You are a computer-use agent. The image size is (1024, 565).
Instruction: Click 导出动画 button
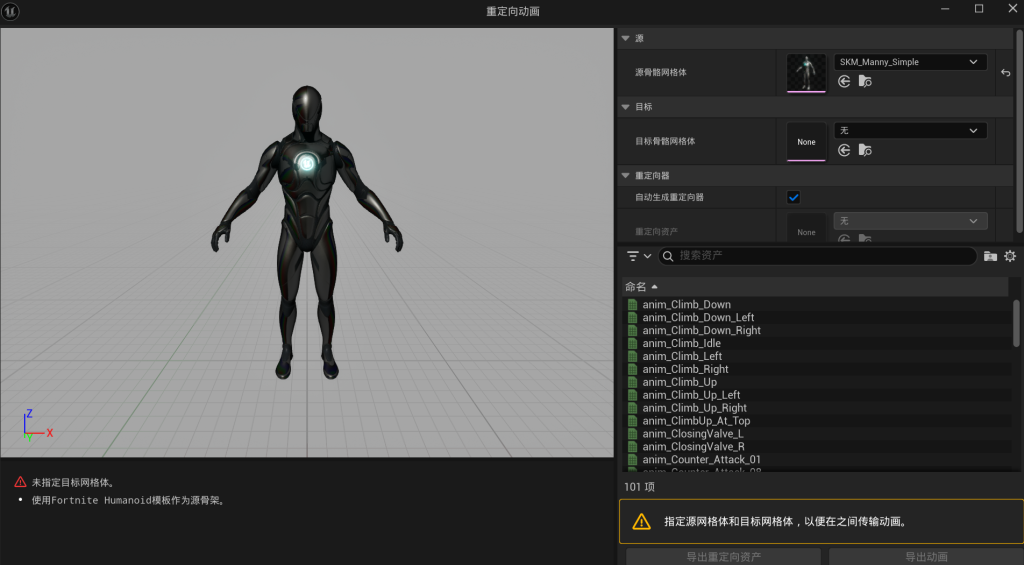point(926,557)
